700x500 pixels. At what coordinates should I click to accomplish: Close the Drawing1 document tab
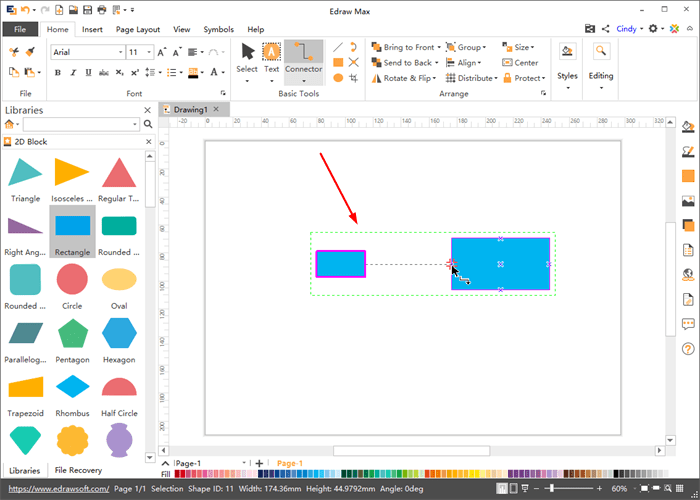point(216,109)
